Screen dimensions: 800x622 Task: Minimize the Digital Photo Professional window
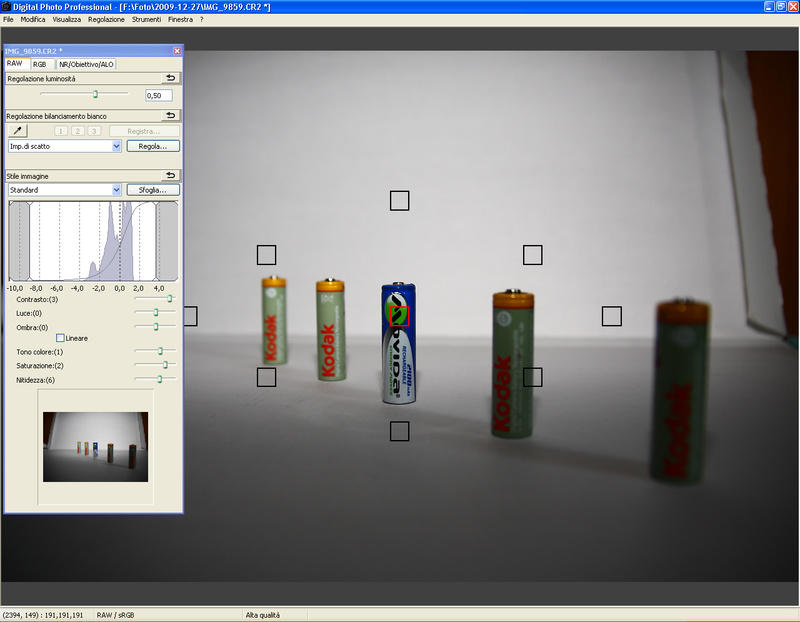click(769, 7)
